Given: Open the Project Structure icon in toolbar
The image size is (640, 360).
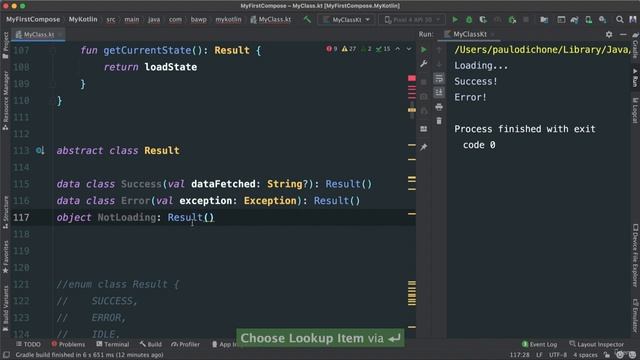Looking at the screenshot, I should tap(544, 19).
